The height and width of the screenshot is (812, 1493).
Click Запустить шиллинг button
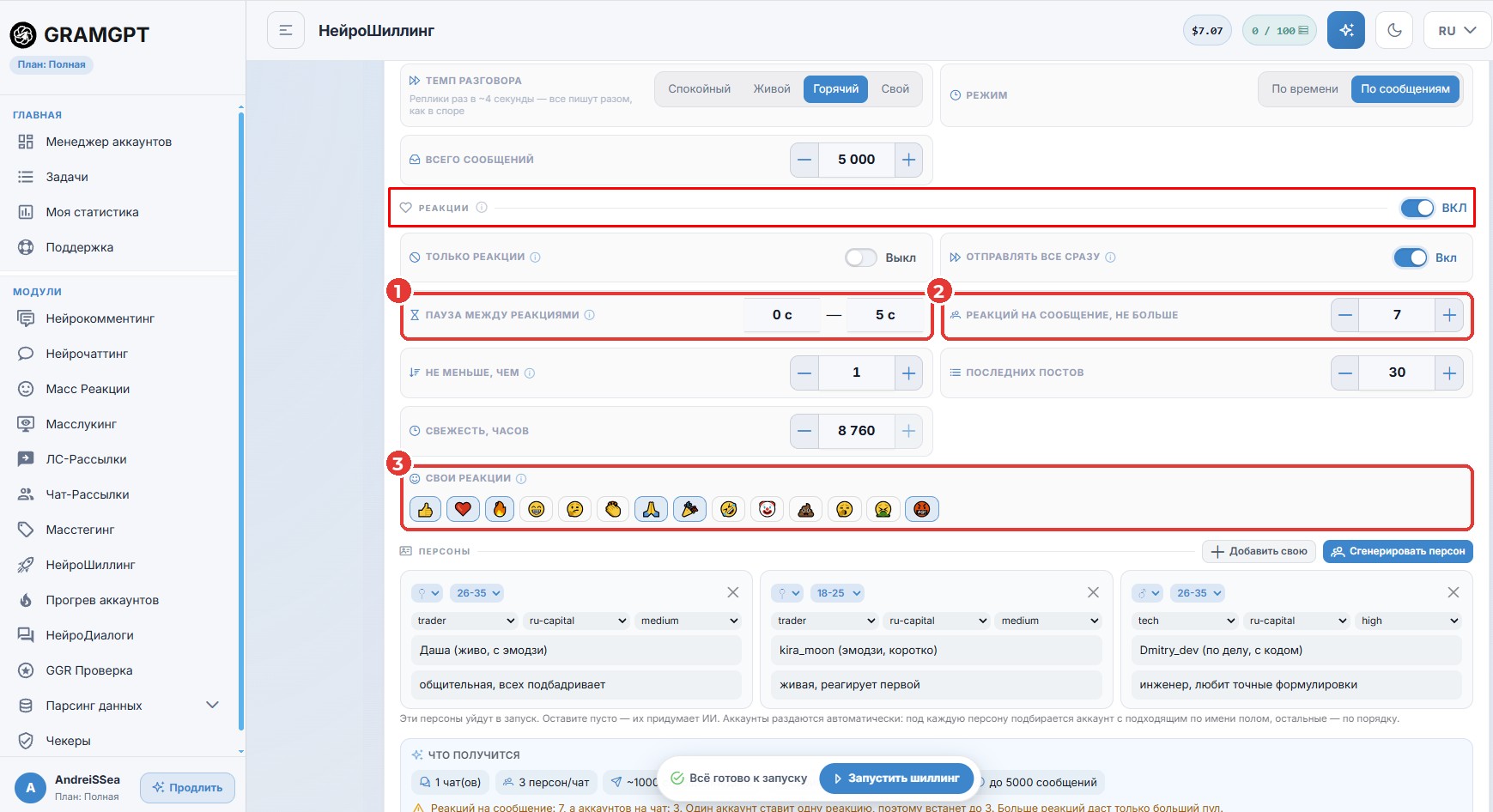896,779
